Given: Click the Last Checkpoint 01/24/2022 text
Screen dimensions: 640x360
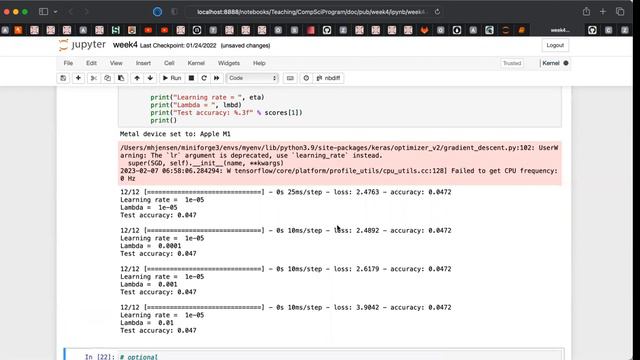Looking at the screenshot, I should (178, 46).
